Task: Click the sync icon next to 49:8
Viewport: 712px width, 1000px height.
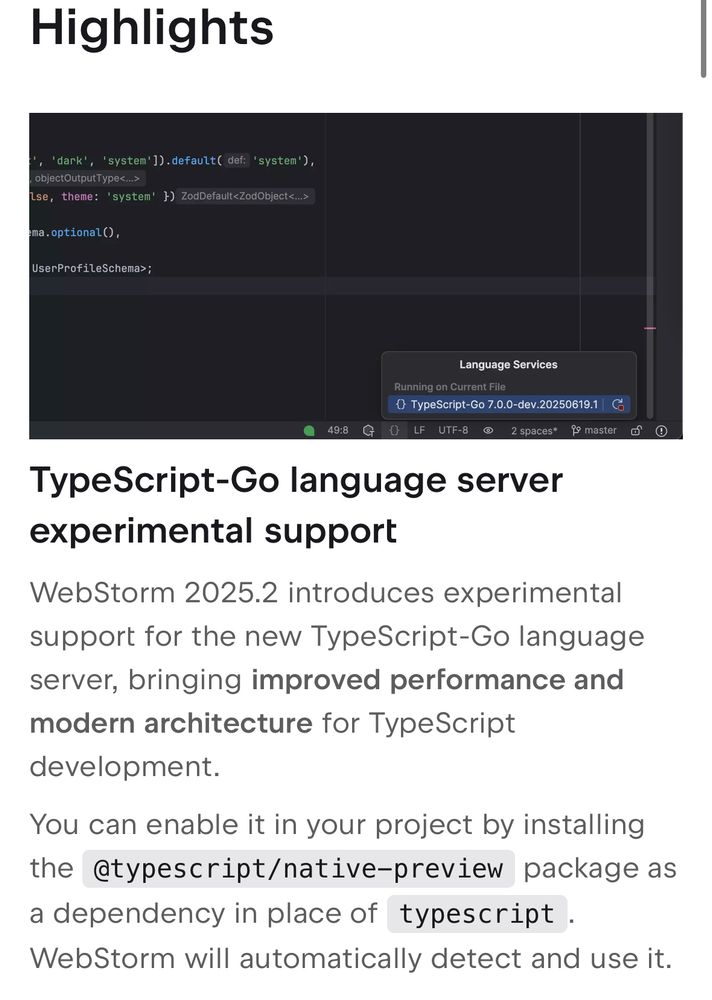Action: [x=368, y=430]
